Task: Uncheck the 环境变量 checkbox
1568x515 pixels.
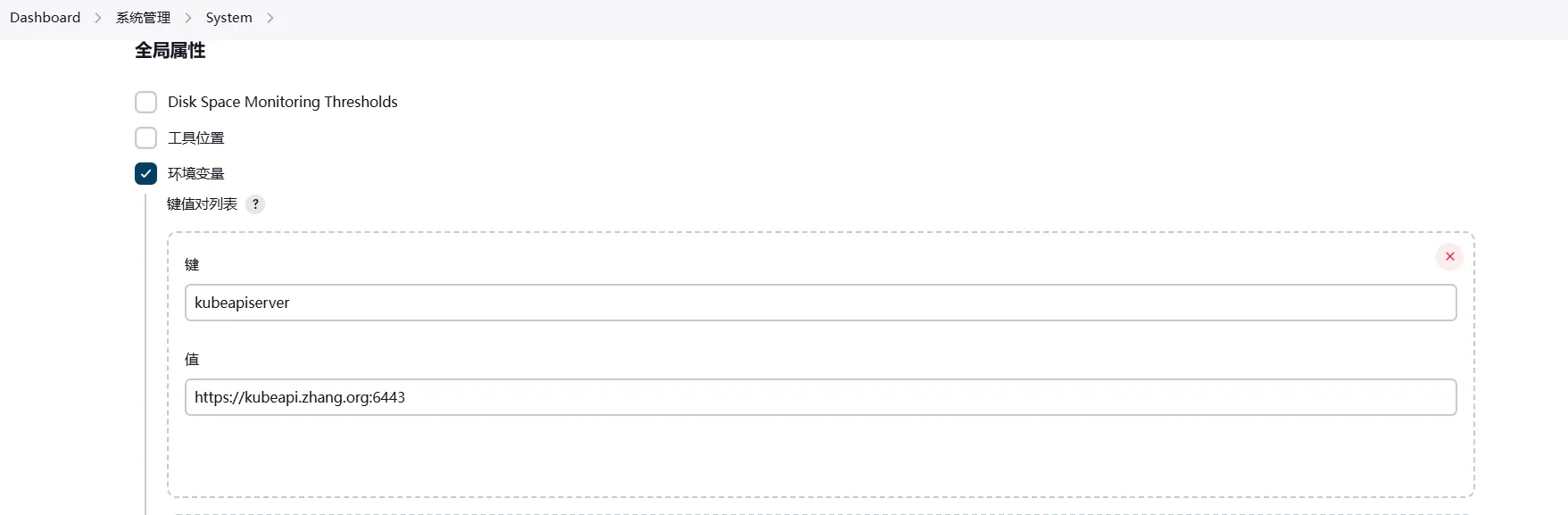Action: 145,173
